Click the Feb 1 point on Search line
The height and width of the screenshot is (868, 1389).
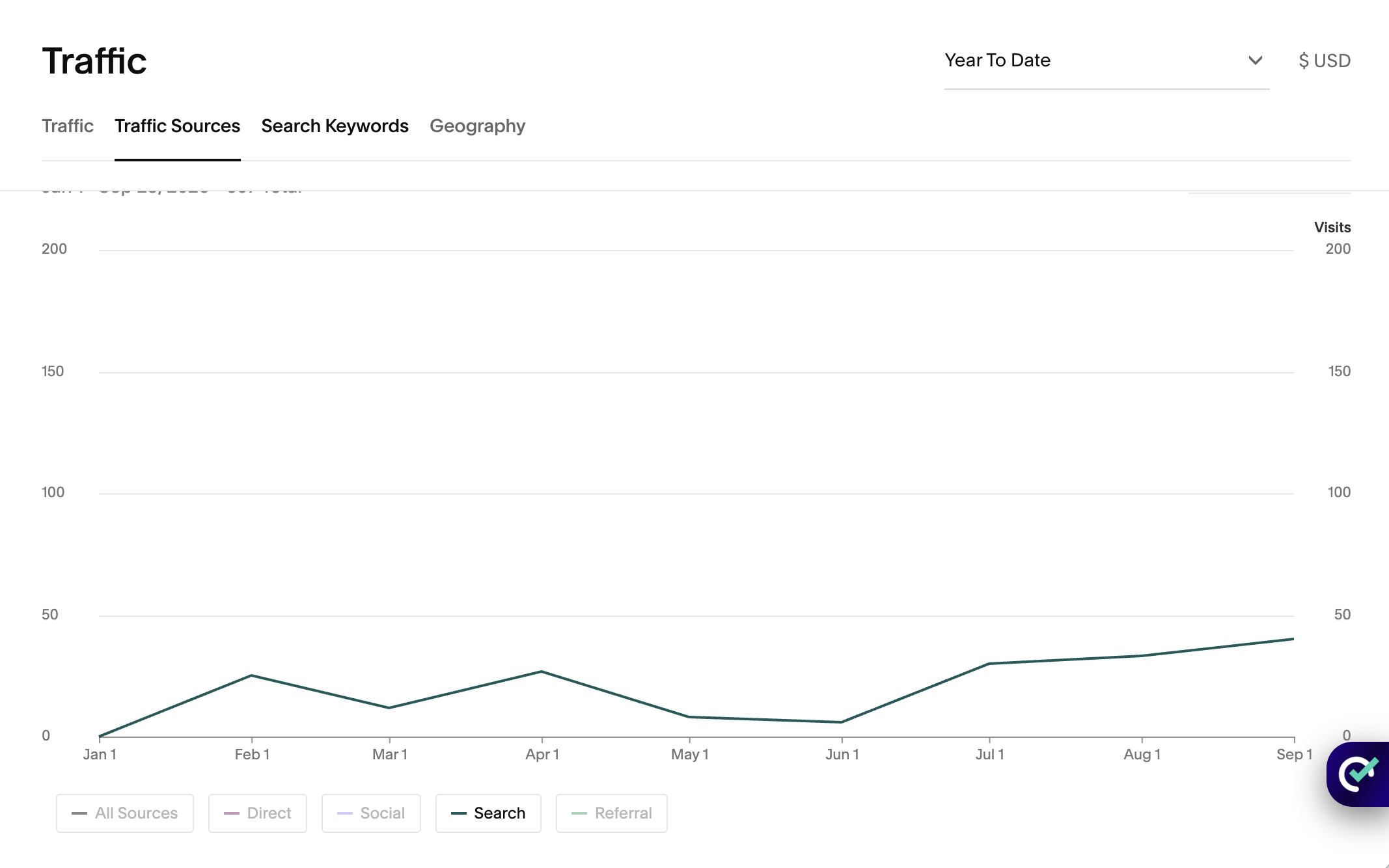tap(252, 675)
